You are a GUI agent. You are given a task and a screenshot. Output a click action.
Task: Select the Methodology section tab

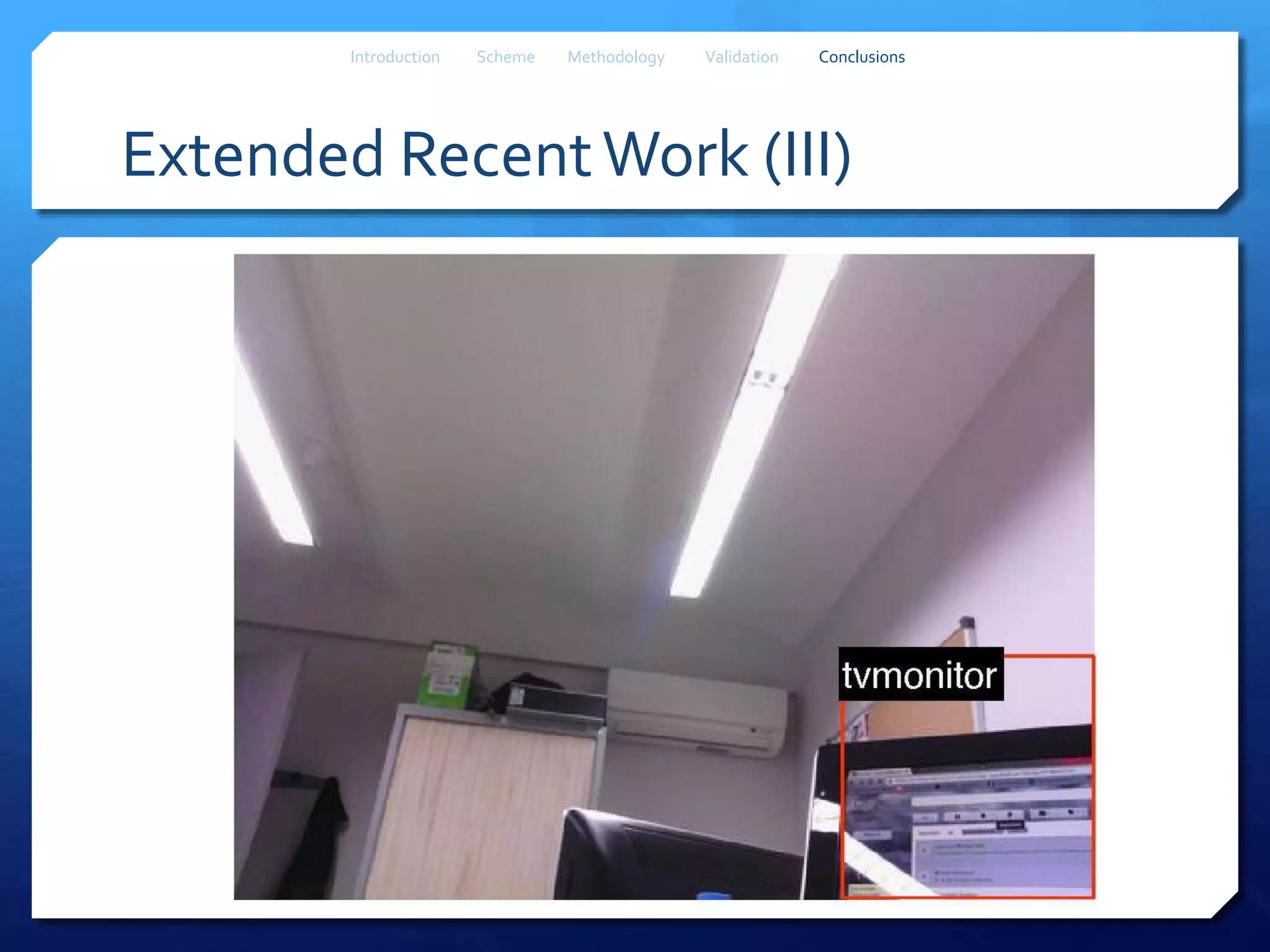616,58
